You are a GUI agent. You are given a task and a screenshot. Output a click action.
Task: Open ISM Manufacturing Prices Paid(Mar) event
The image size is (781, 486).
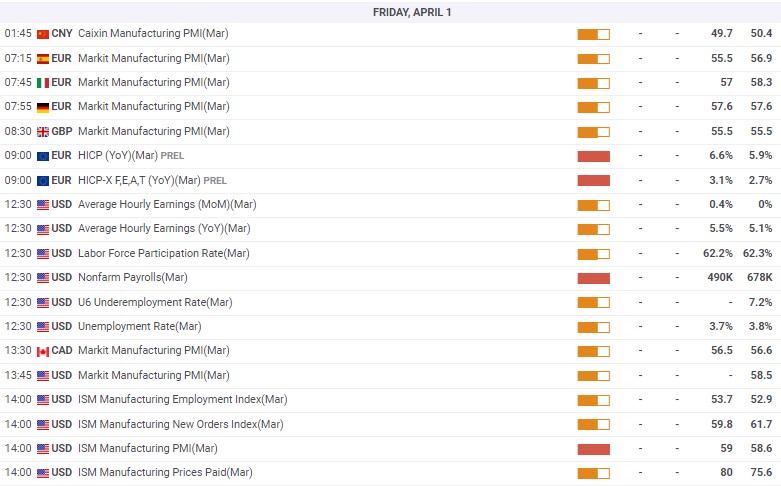point(165,472)
